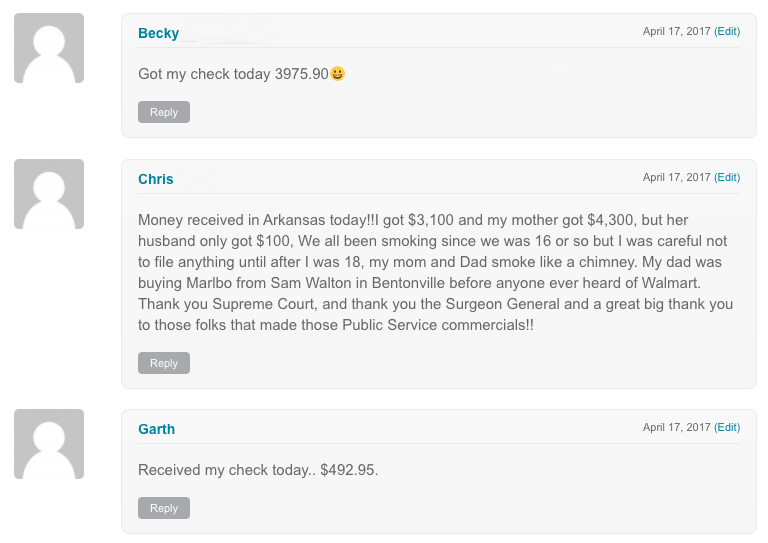The width and height of the screenshot is (768, 543).
Task: Click Chris's avatar placeholder image
Action: (x=49, y=194)
